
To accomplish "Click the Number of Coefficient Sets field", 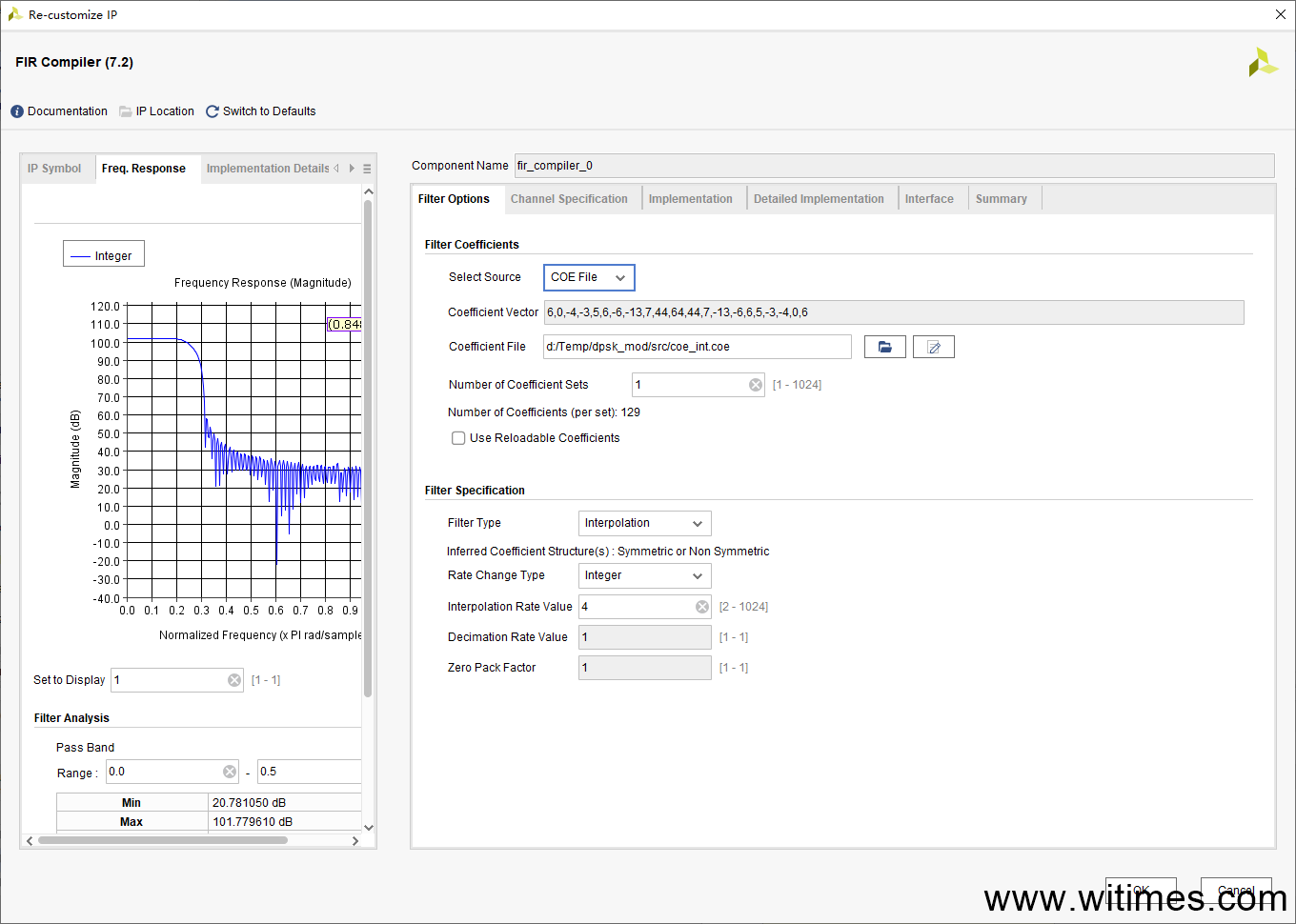I will (699, 385).
